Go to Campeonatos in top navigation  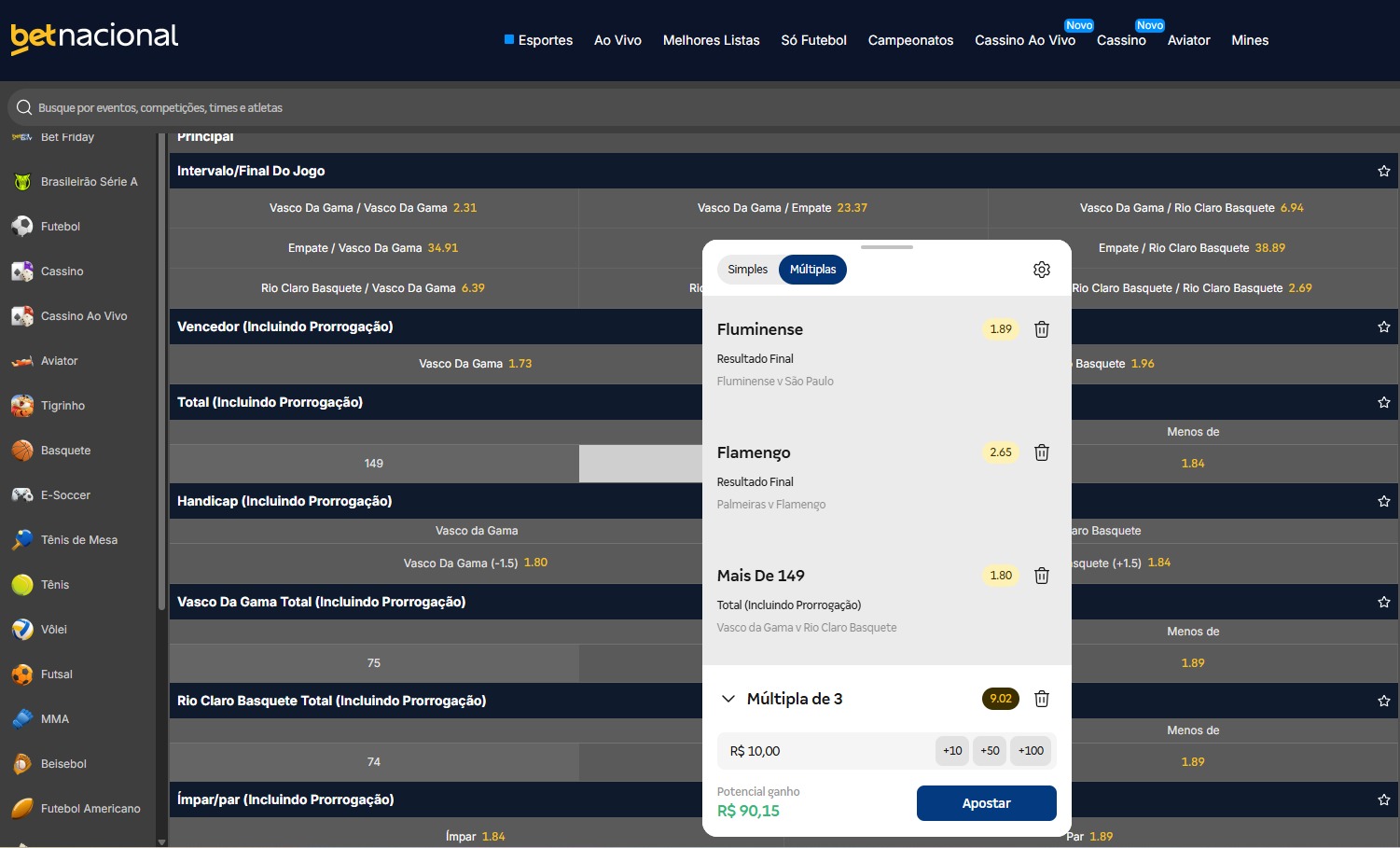tap(910, 40)
